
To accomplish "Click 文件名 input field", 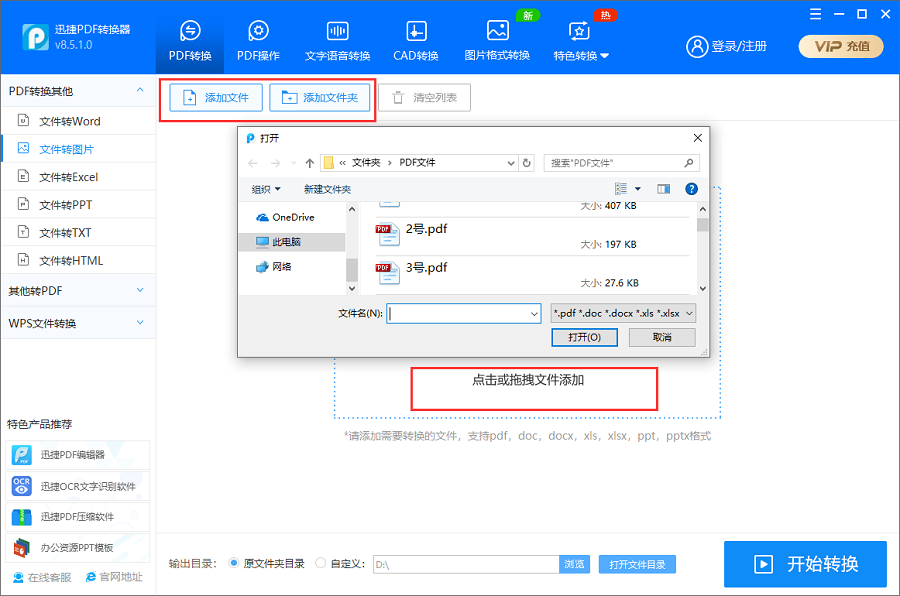I will 464,314.
